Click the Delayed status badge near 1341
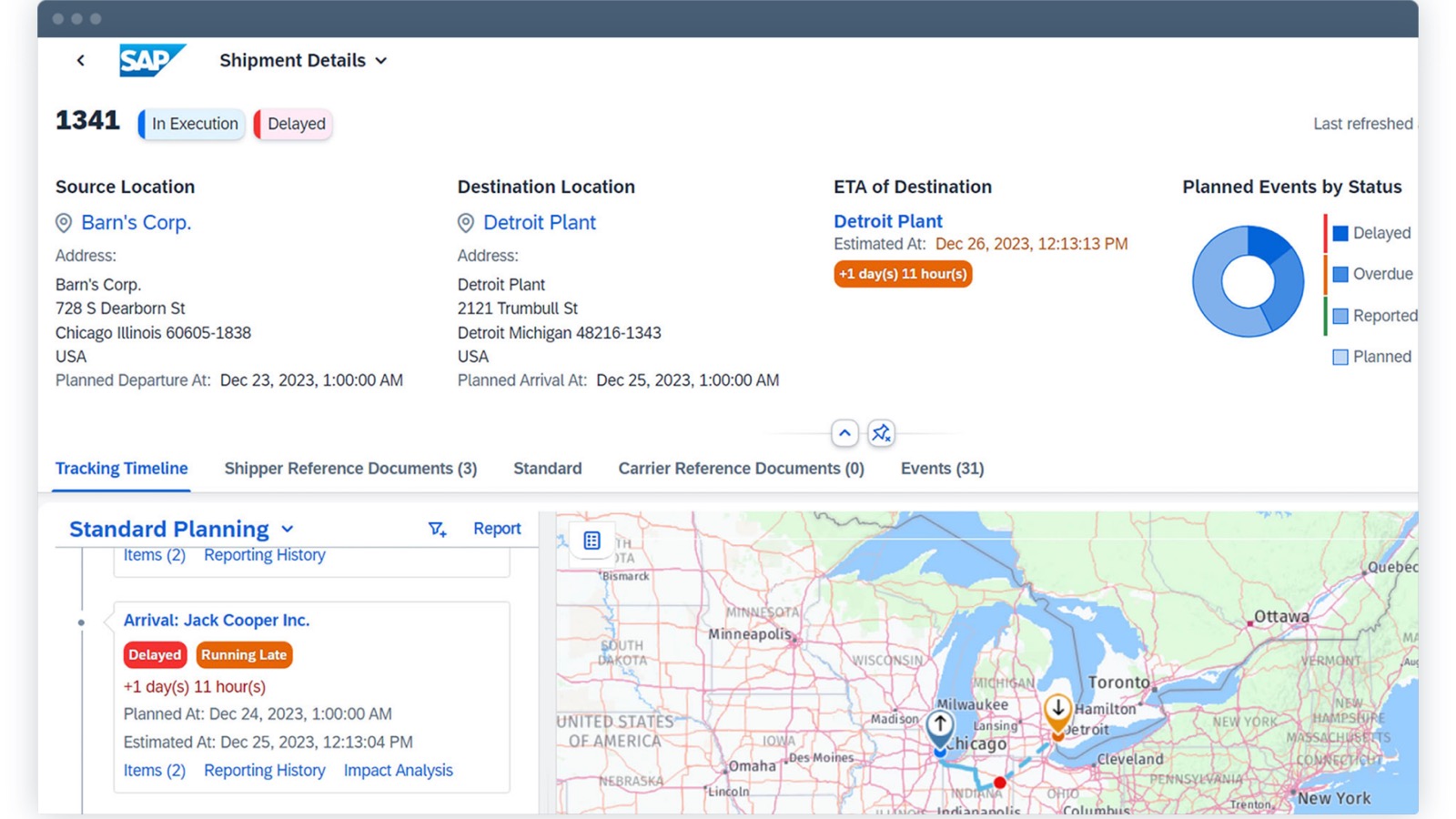 (293, 124)
